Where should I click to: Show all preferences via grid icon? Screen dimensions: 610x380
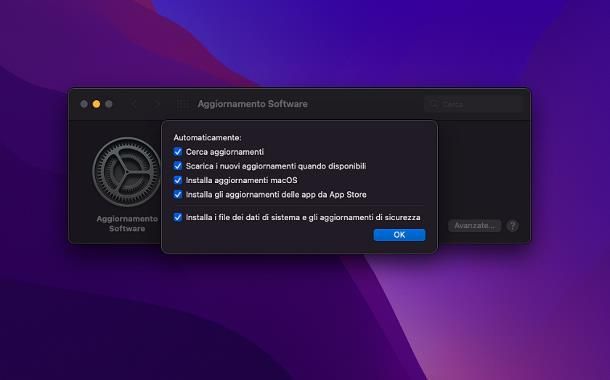click(182, 104)
